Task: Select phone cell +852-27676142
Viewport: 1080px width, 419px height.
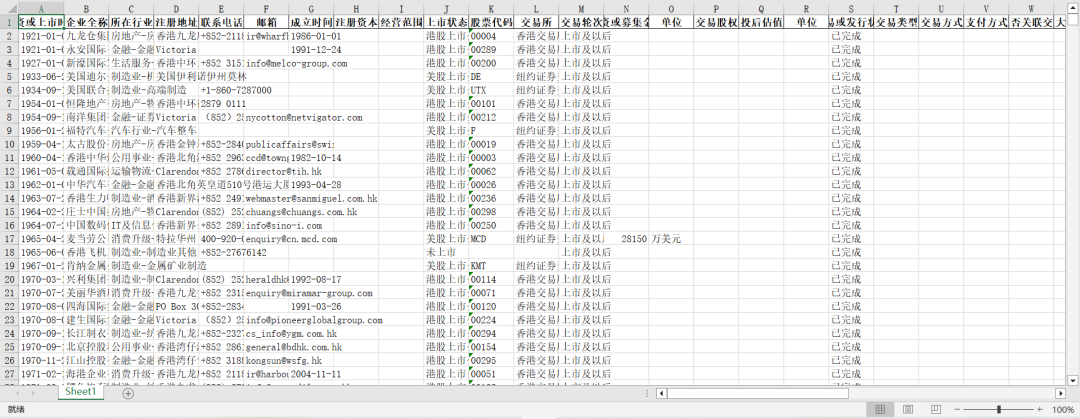Action: point(221,252)
